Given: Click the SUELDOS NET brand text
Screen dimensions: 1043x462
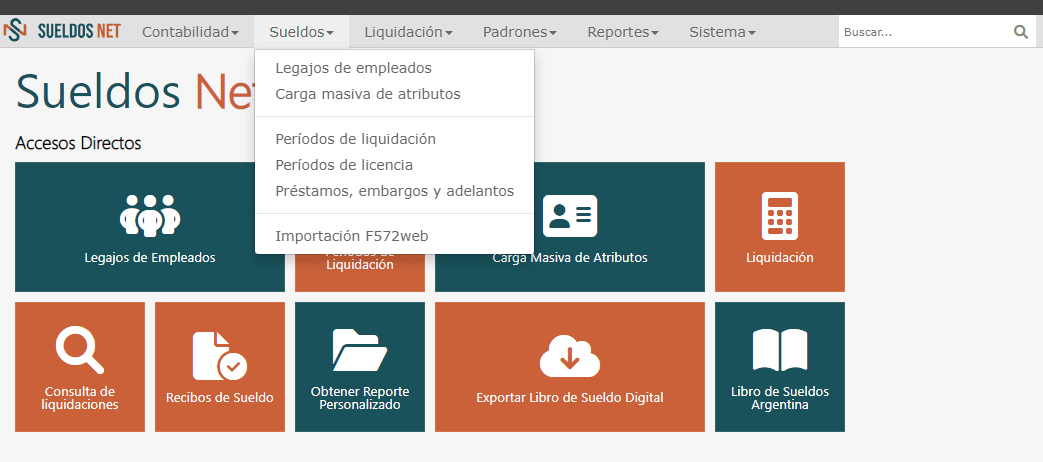Looking at the screenshot, I should pos(79,31).
